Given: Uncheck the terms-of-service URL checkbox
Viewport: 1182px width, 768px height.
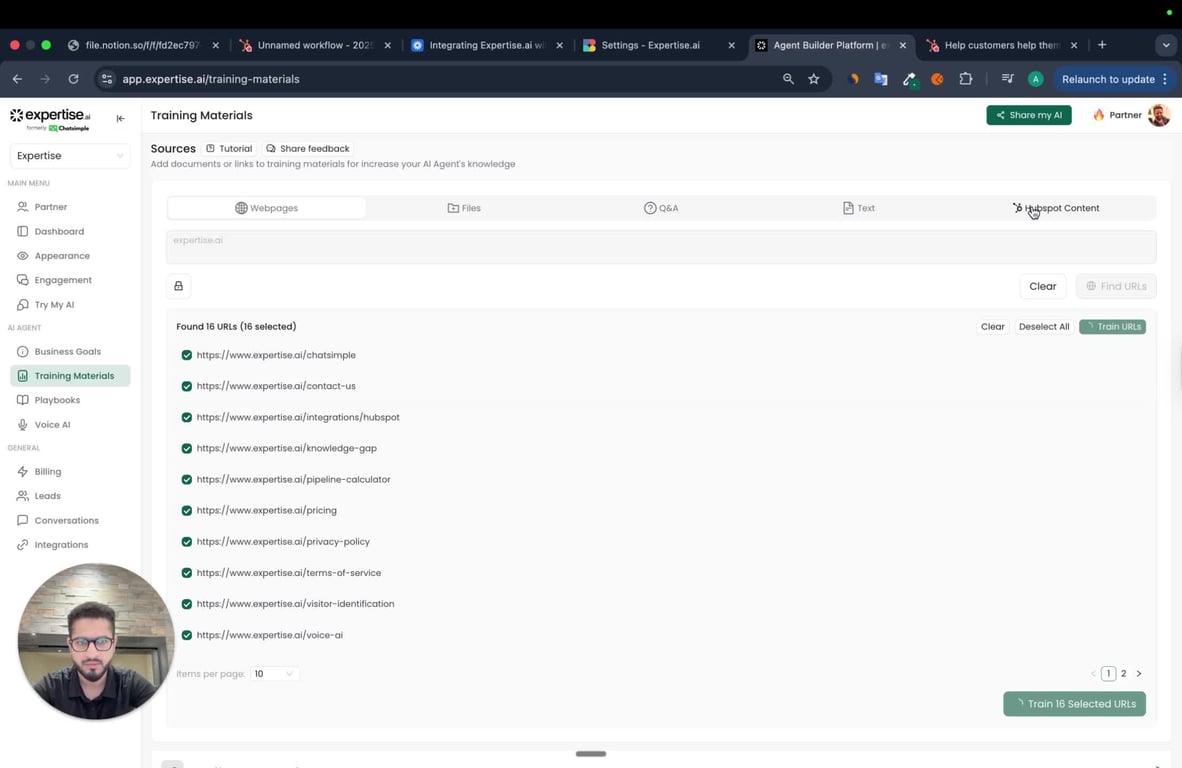Looking at the screenshot, I should click(186, 573).
